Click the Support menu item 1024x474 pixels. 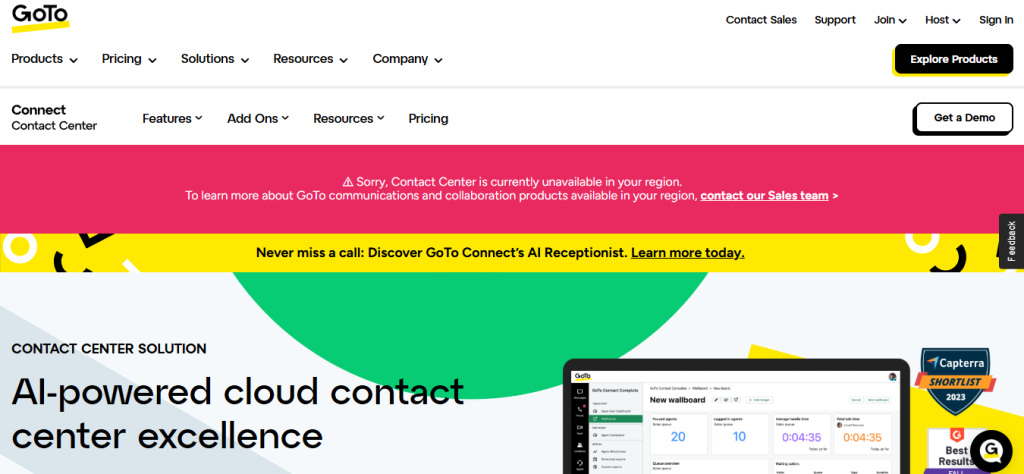click(834, 20)
